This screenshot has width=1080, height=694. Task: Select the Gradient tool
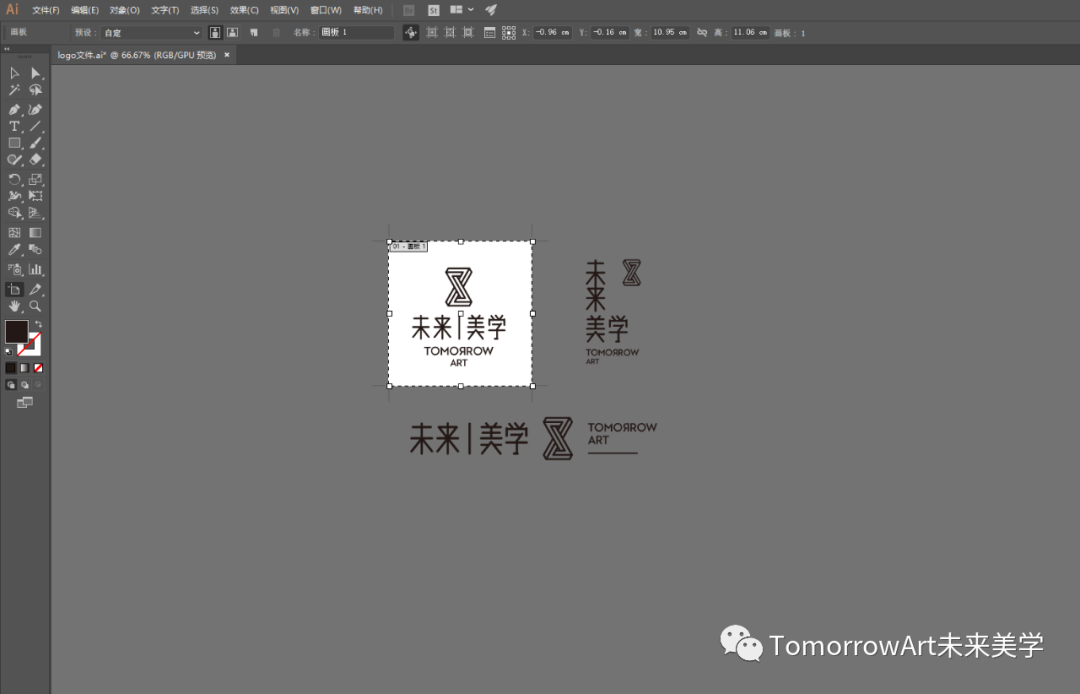(x=35, y=233)
